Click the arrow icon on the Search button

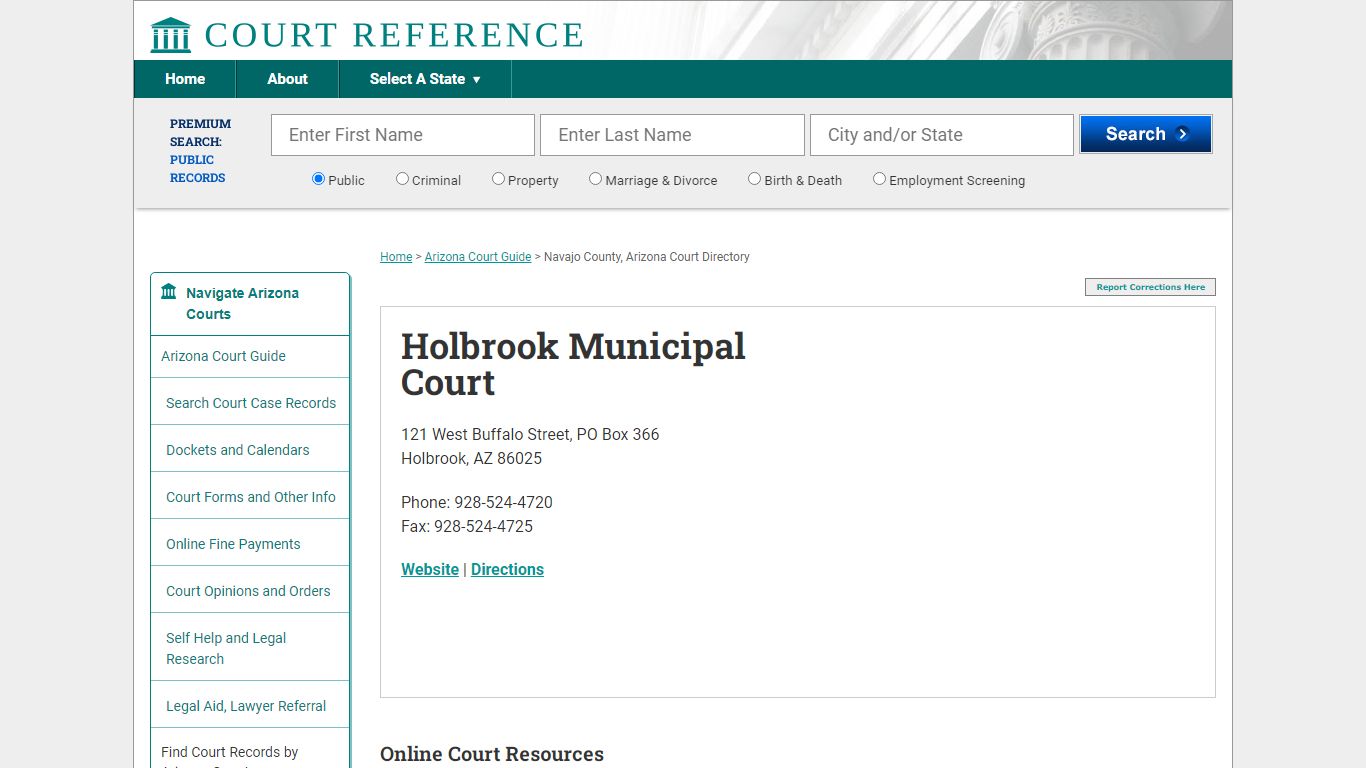[1182, 134]
